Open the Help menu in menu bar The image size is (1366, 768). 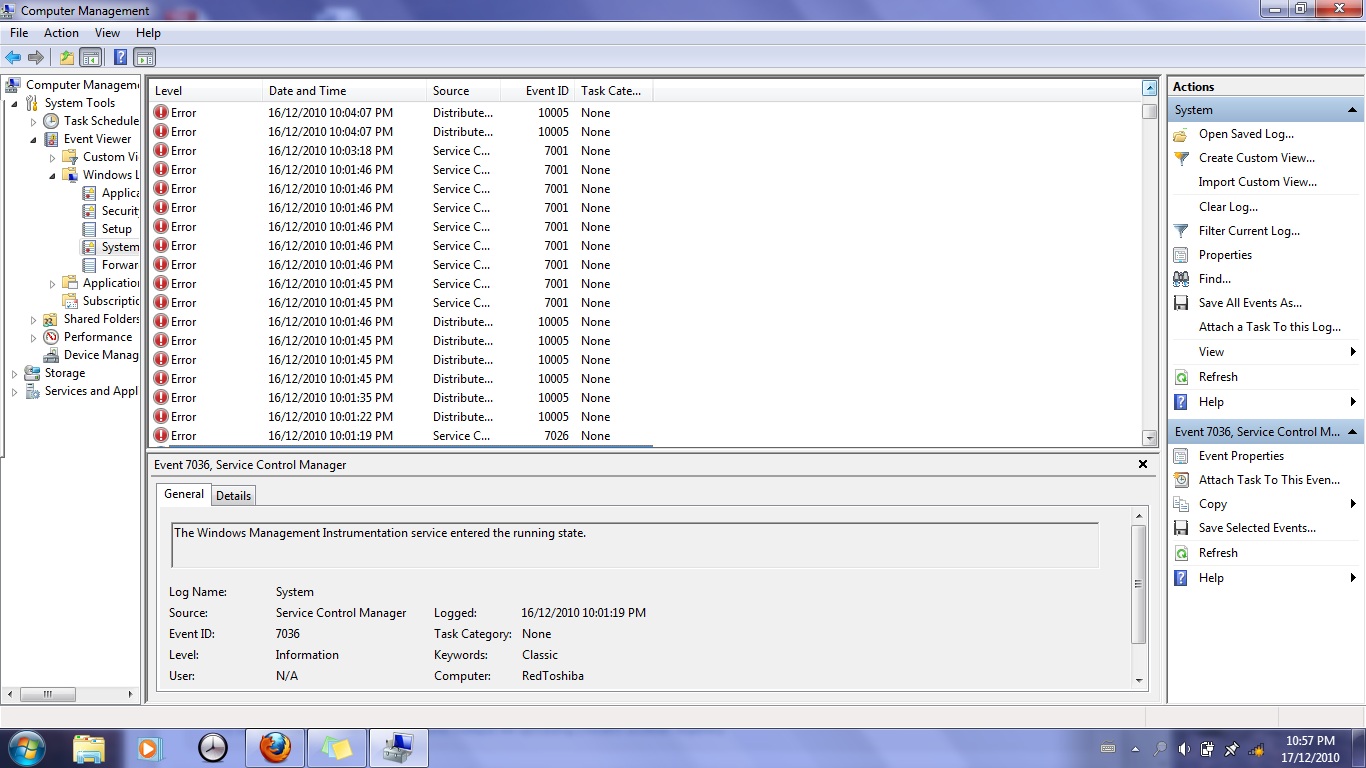point(148,33)
